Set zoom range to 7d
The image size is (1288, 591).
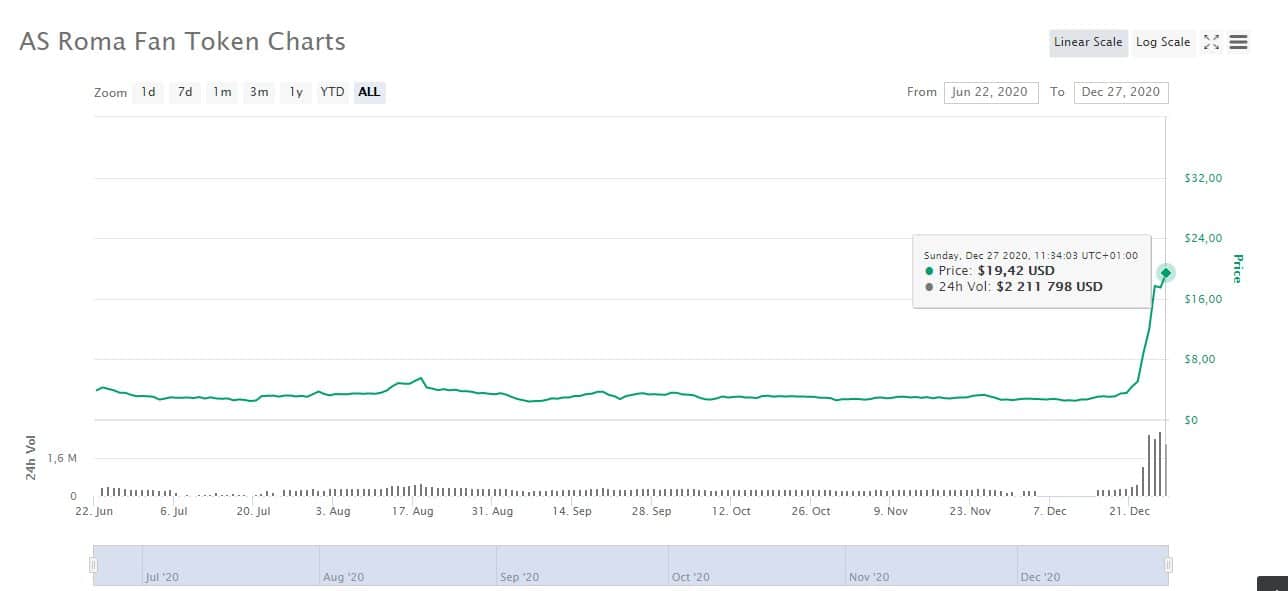pos(185,92)
